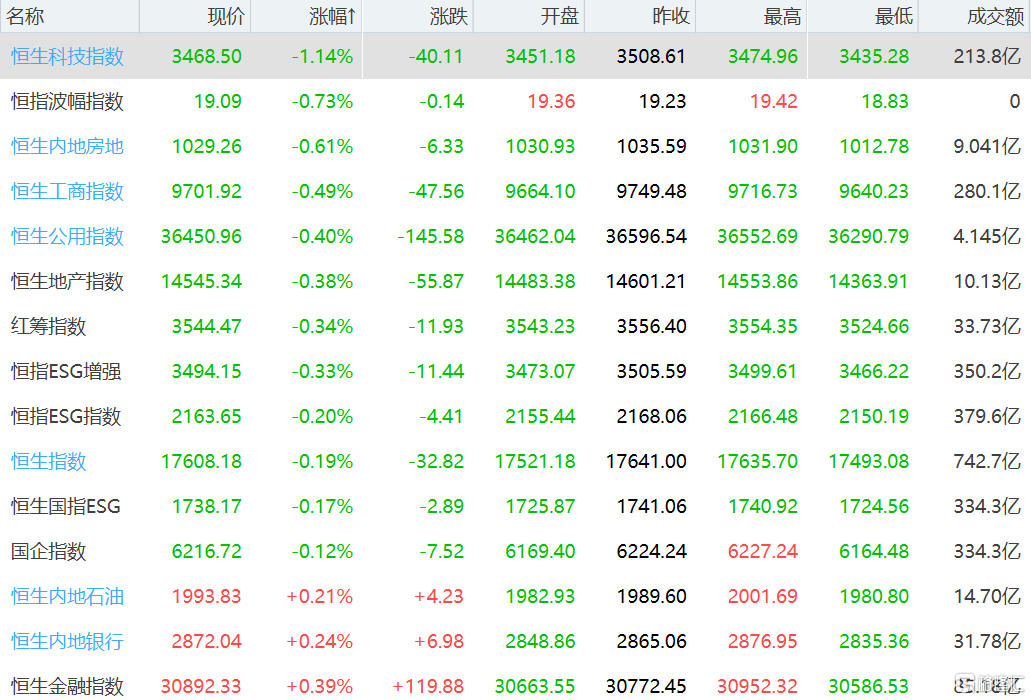Click the 名称 column header
Screen dimensions: 1031x700
(27, 16)
